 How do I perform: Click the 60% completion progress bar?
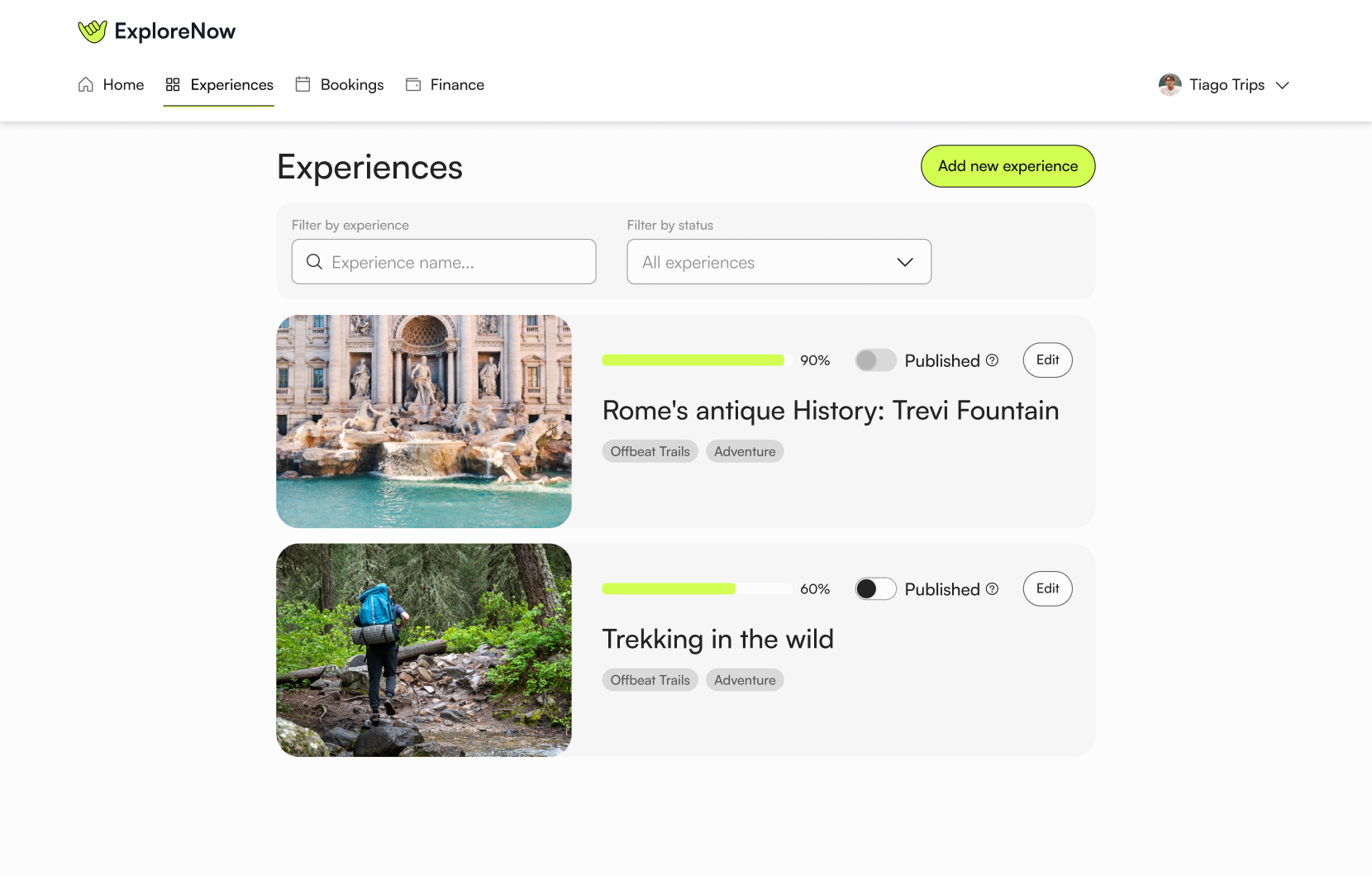(x=697, y=589)
